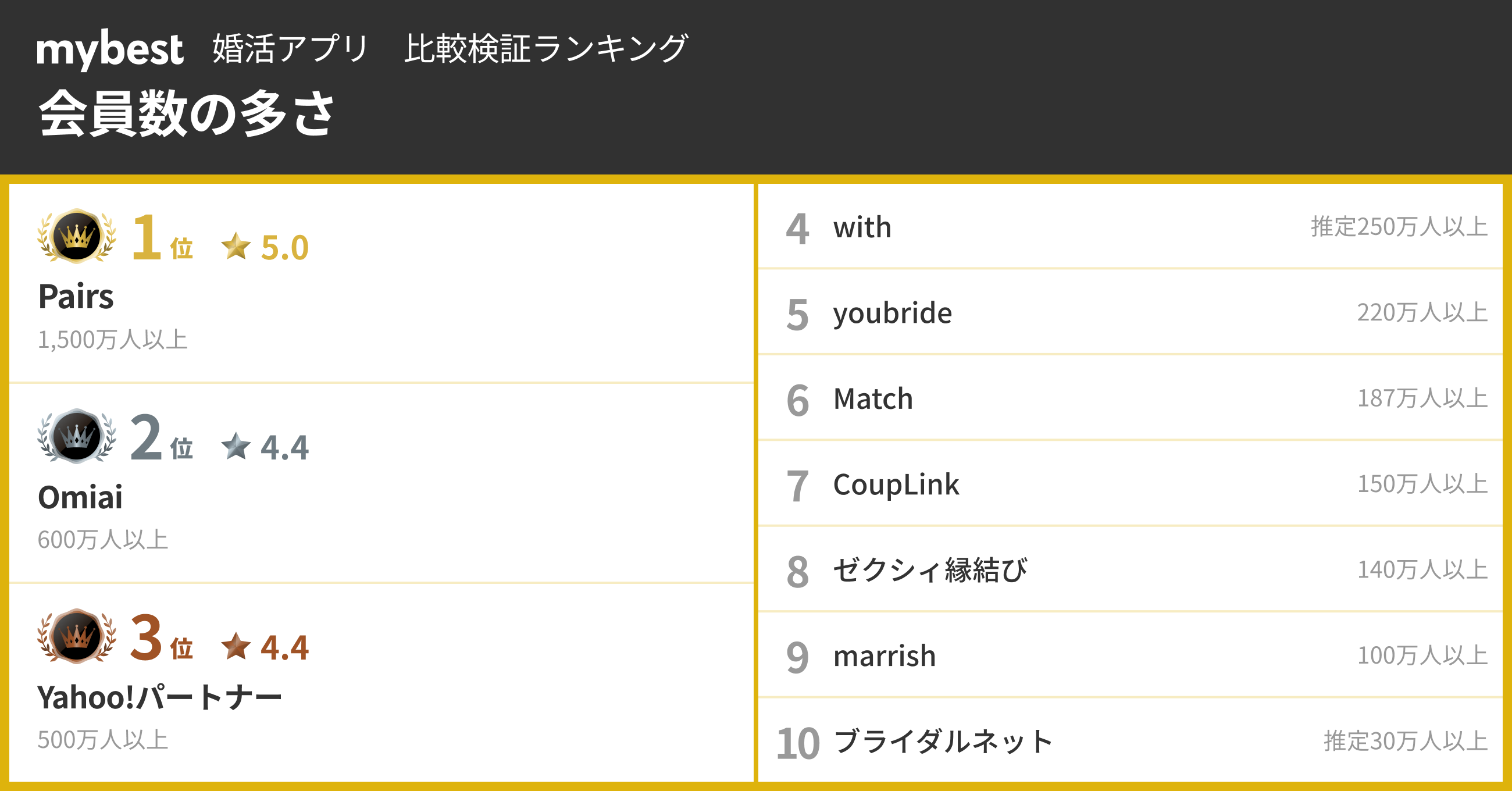Image resolution: width=1512 pixels, height=791 pixels.
Task: Click the silver crown badge for rank 2
Action: [76, 436]
